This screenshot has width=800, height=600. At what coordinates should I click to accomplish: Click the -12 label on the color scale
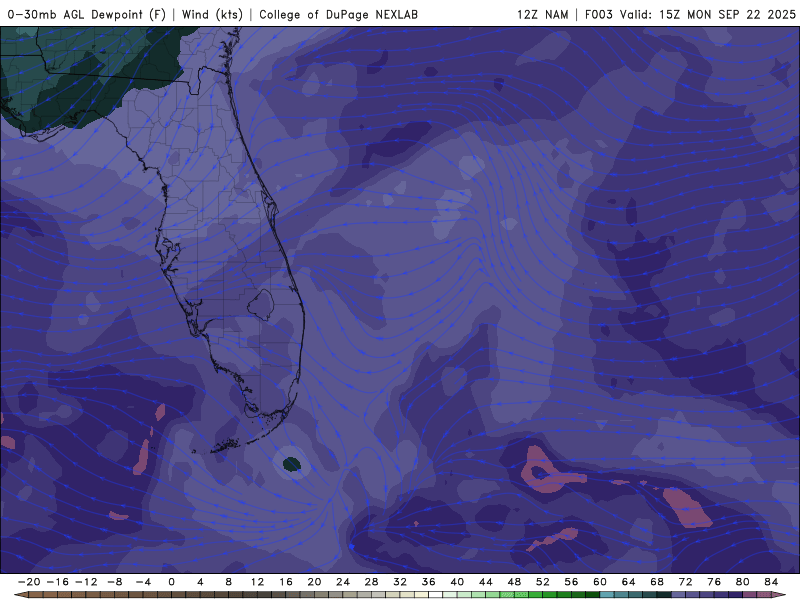[86, 582]
